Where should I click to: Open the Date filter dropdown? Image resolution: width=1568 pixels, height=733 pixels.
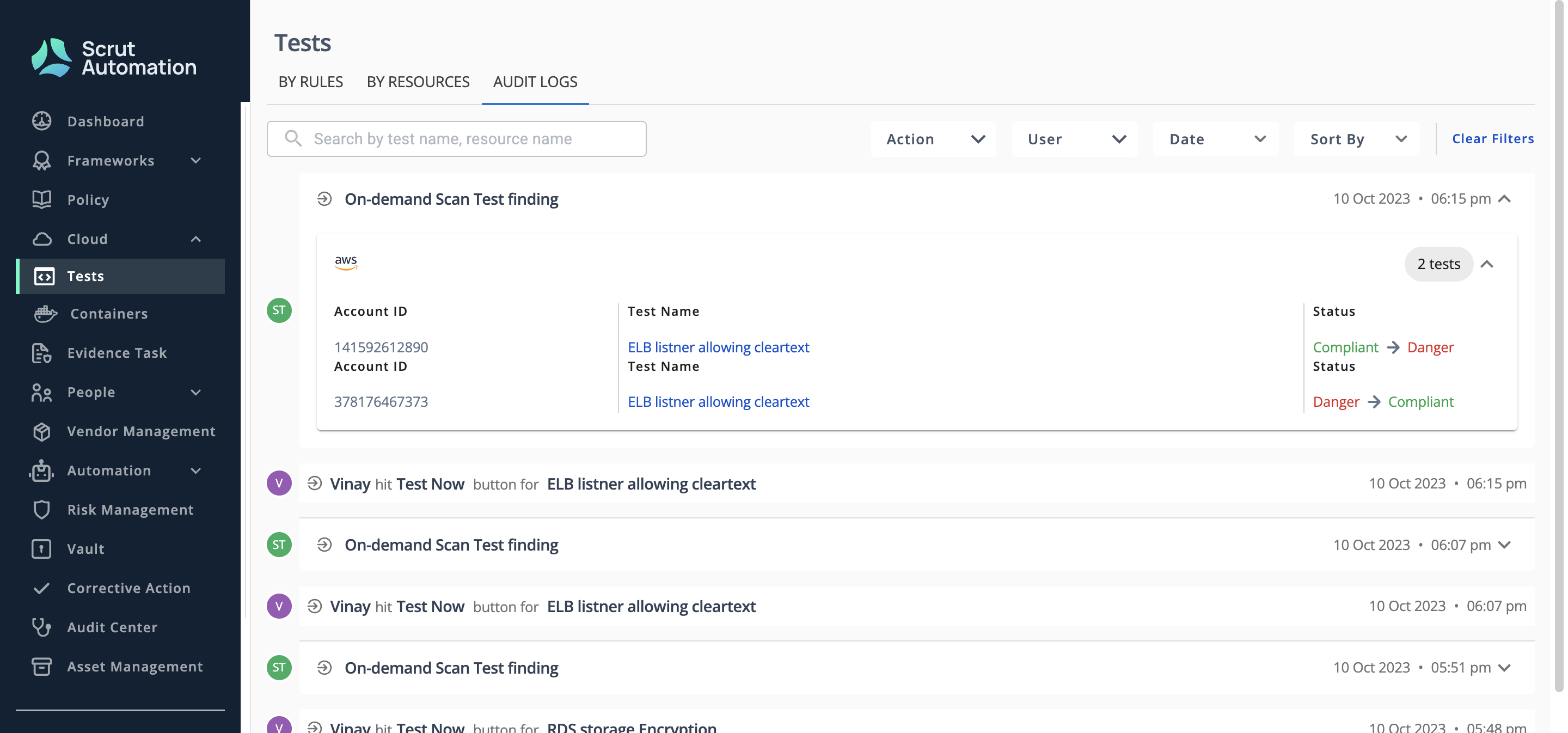point(1216,139)
